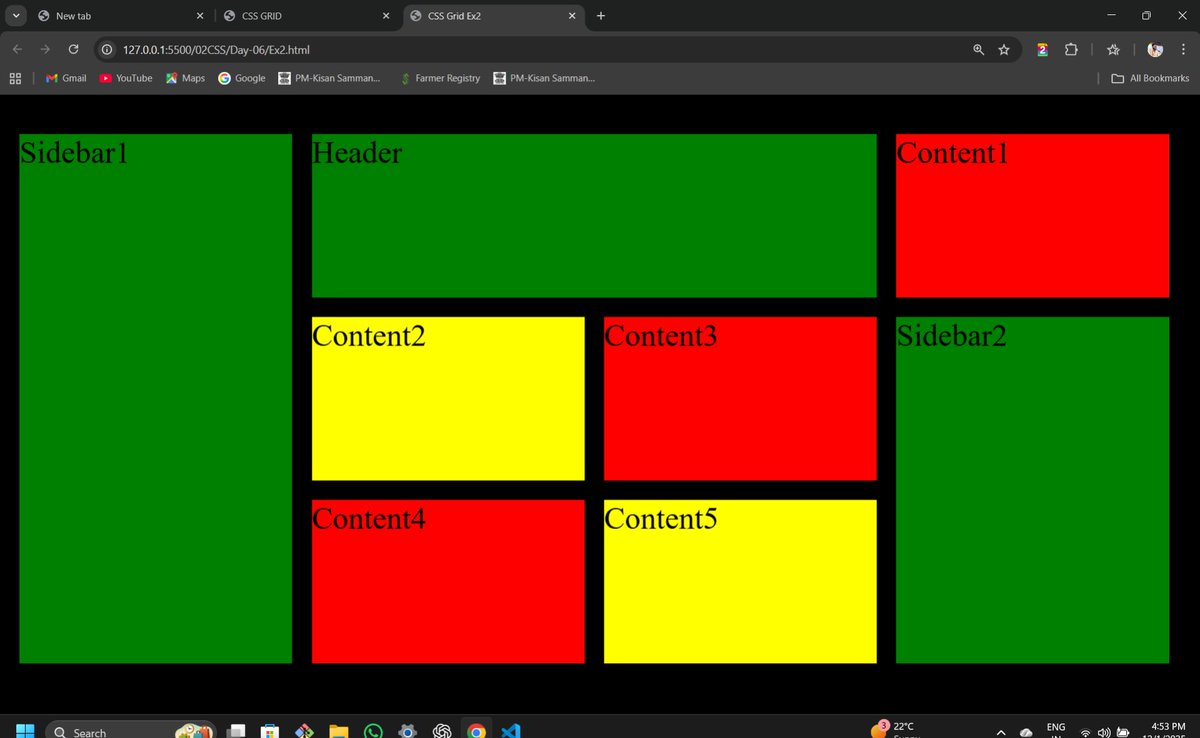Reload the current page
Viewport: 1200px width, 738px height.
[73, 49]
